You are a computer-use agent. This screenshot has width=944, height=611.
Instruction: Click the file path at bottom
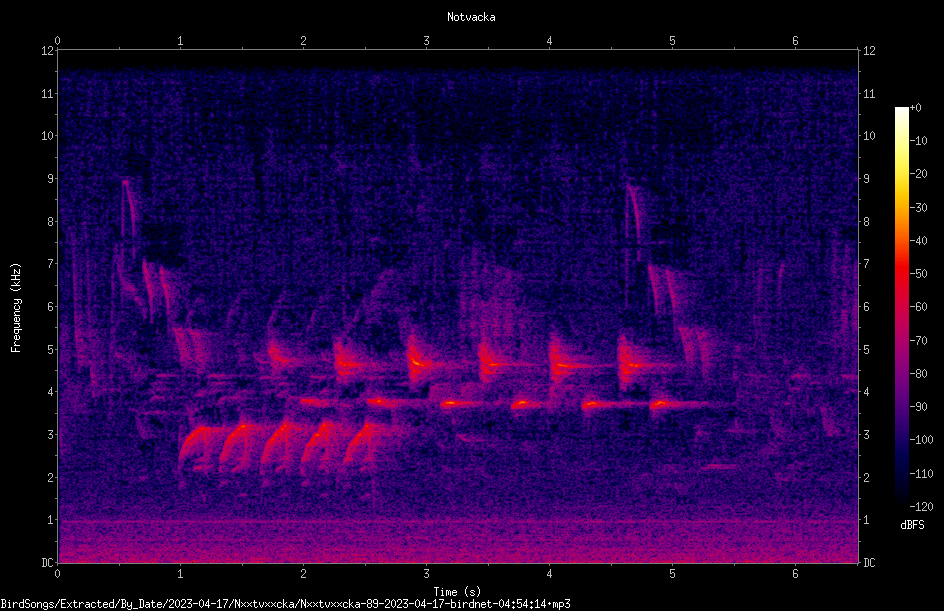coord(285,604)
